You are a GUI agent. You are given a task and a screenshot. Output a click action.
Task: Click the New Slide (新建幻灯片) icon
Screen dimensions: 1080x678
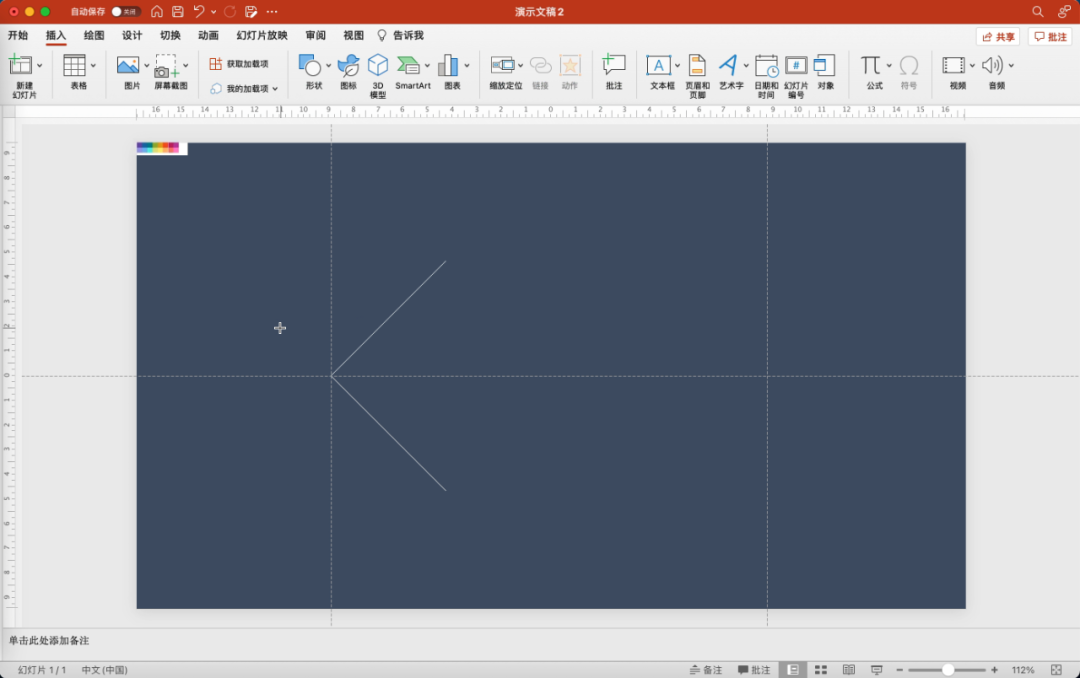[20, 65]
